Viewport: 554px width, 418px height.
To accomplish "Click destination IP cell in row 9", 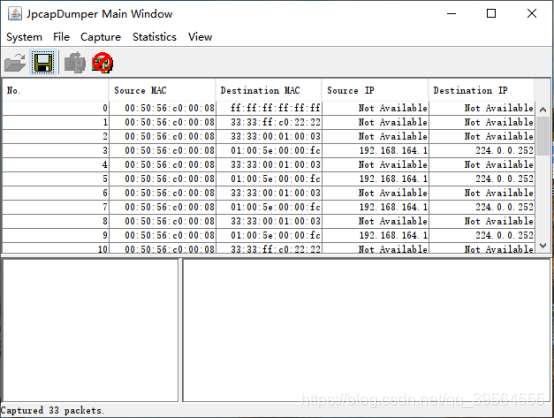I will (482, 235).
